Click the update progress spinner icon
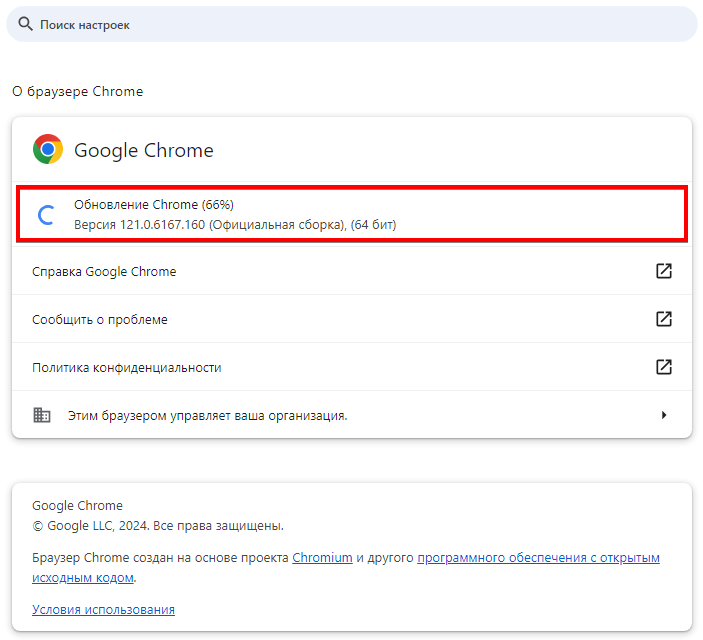The height and width of the screenshot is (640, 703). 46,215
